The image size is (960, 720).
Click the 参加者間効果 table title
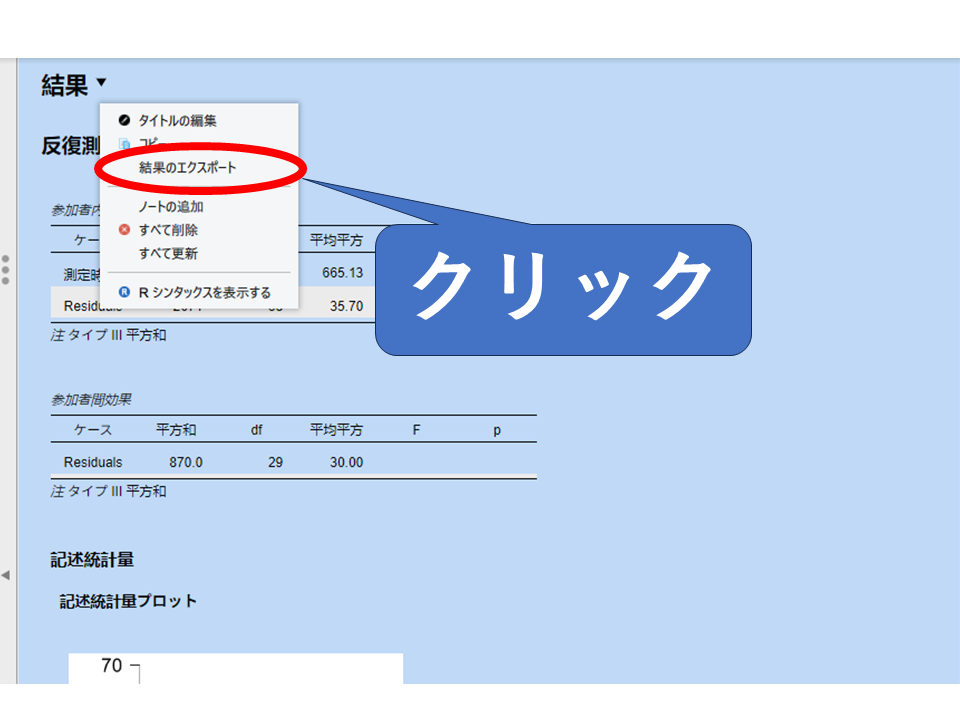92,400
